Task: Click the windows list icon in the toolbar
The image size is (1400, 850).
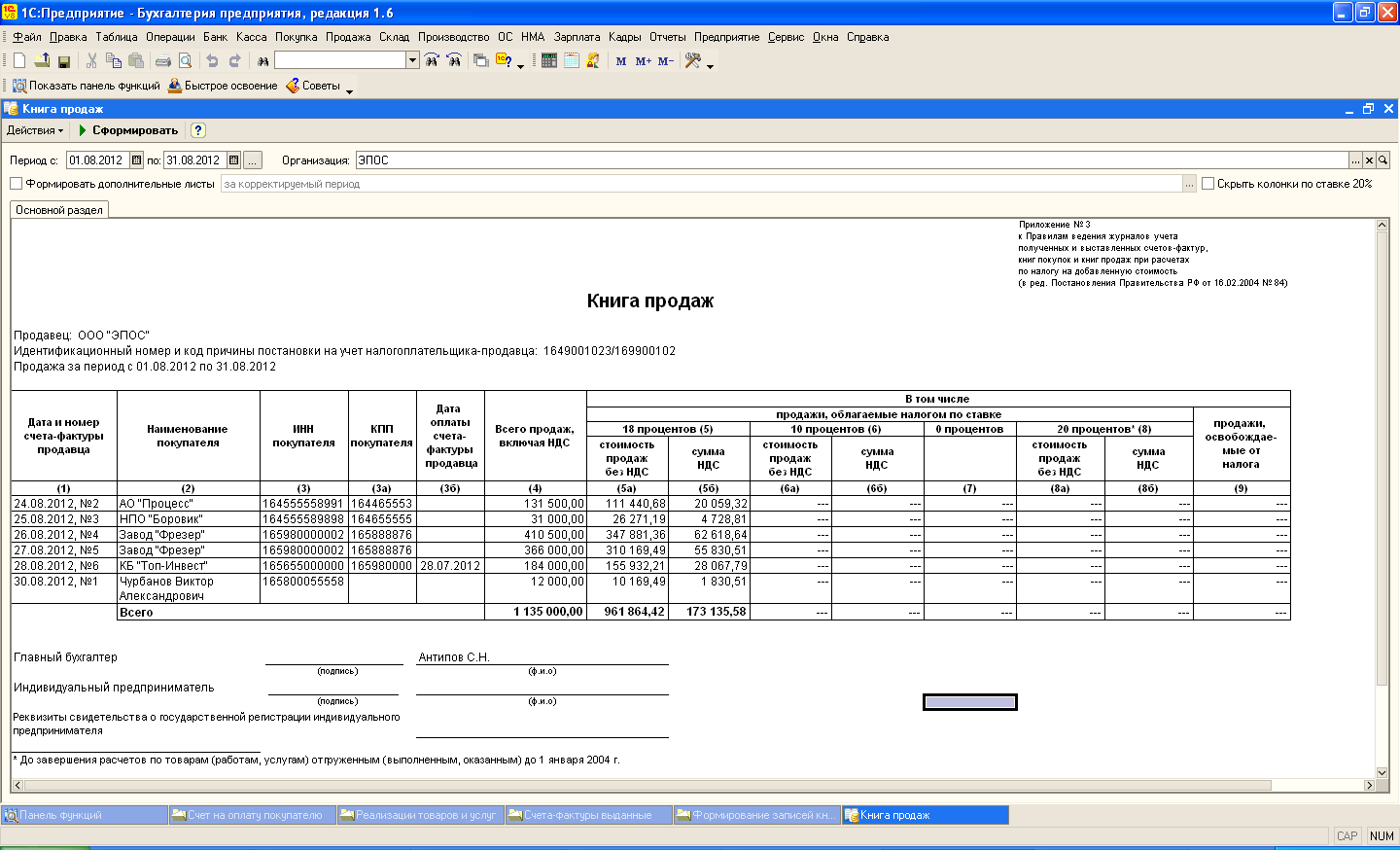Action: click(x=481, y=60)
